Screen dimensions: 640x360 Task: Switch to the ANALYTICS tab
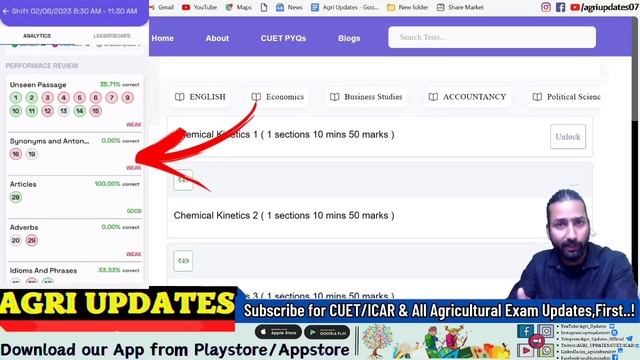tap(37, 36)
